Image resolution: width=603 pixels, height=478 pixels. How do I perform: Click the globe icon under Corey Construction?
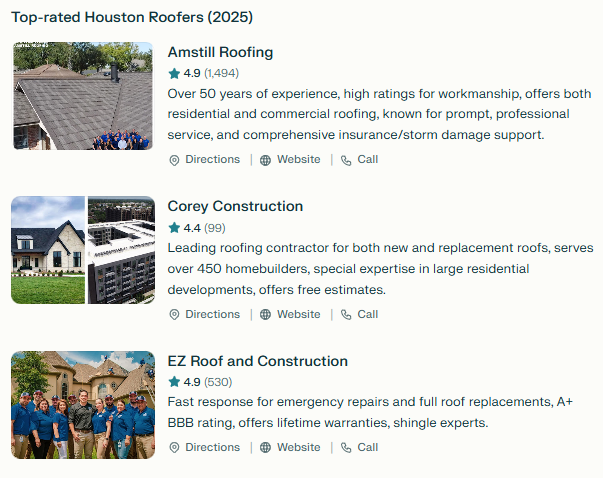coord(265,315)
